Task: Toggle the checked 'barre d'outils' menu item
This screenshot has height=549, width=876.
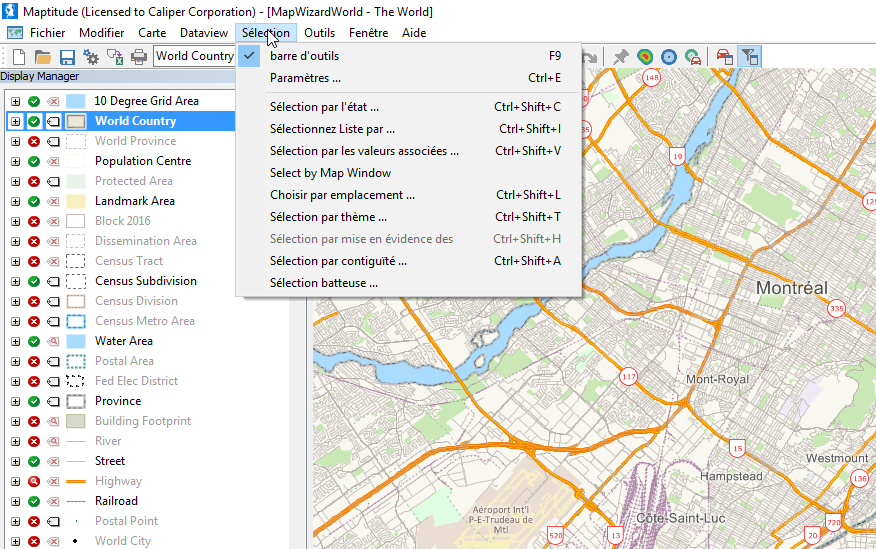Action: 304,56
